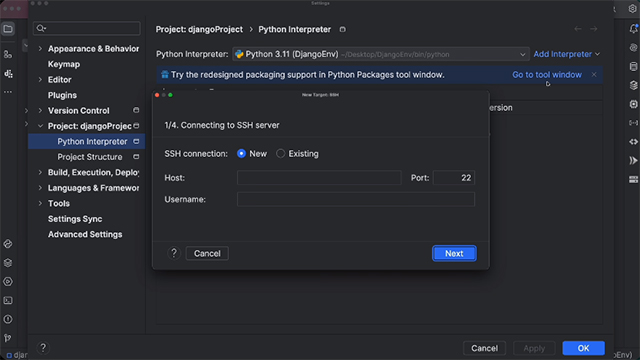Open the Project tool window folder icon
The image size is (640, 360).
tap(8, 29)
